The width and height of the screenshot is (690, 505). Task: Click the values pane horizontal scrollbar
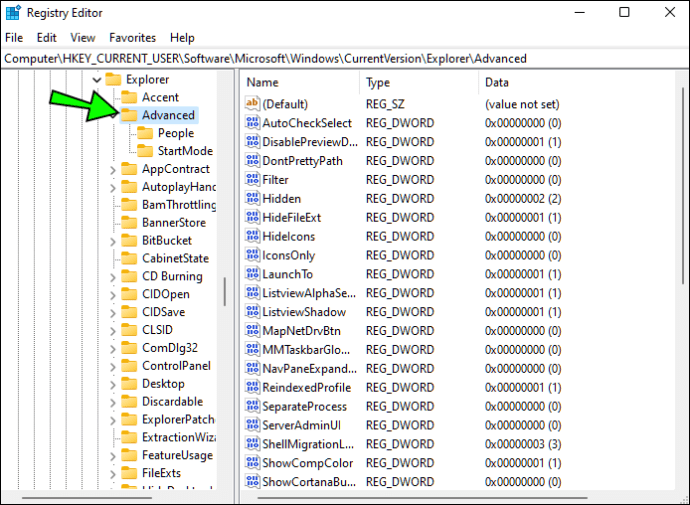point(422,498)
